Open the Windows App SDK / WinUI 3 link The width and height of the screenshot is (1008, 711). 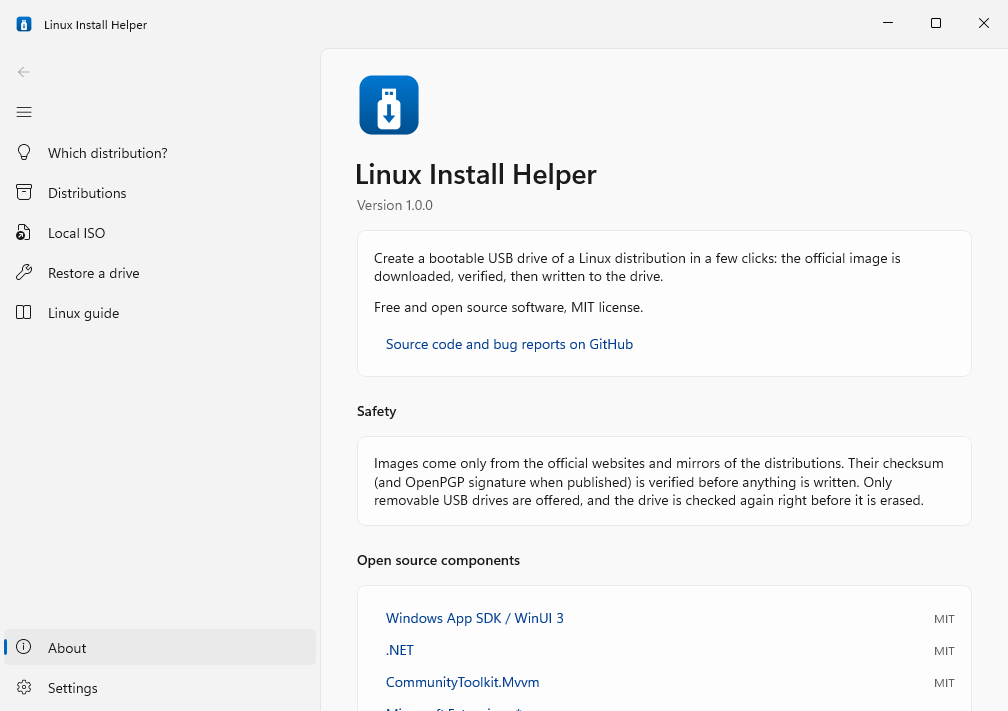(x=474, y=618)
